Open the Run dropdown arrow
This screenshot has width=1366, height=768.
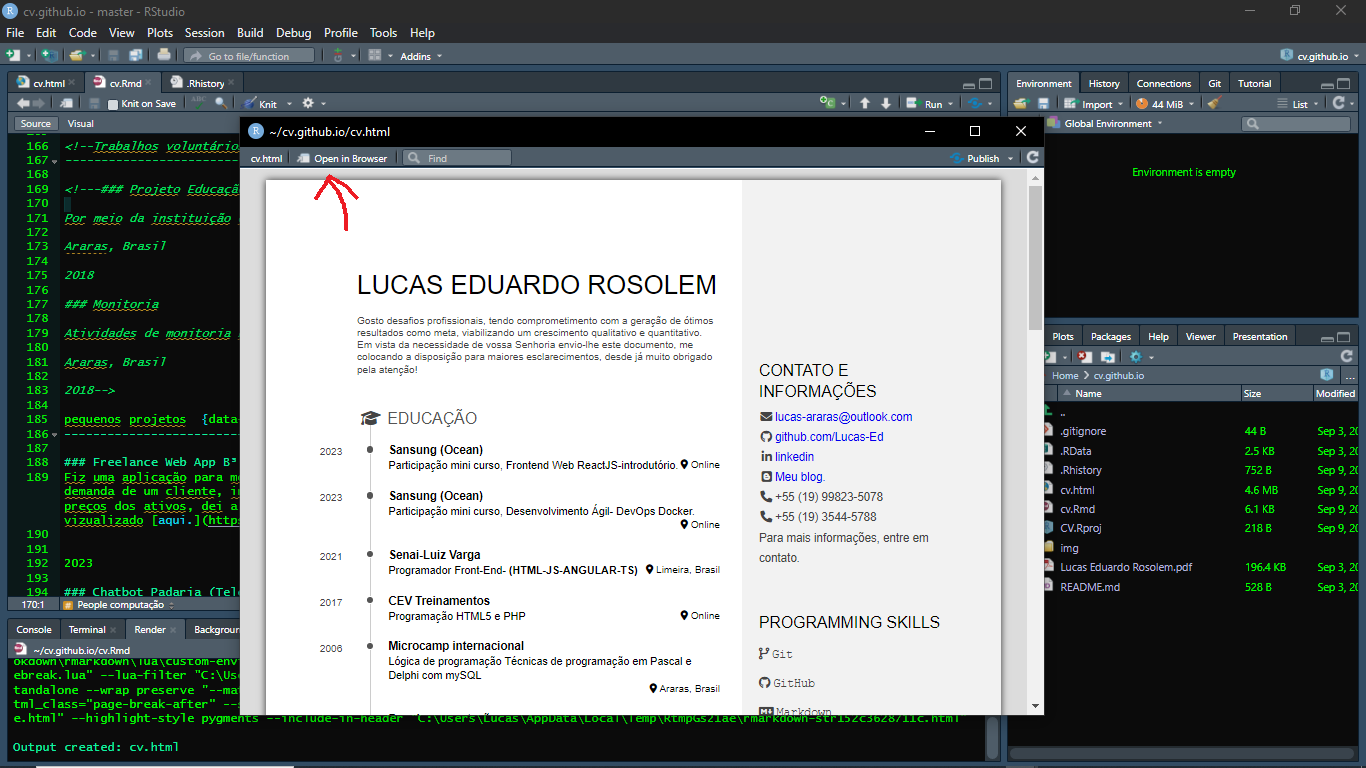[x=949, y=104]
